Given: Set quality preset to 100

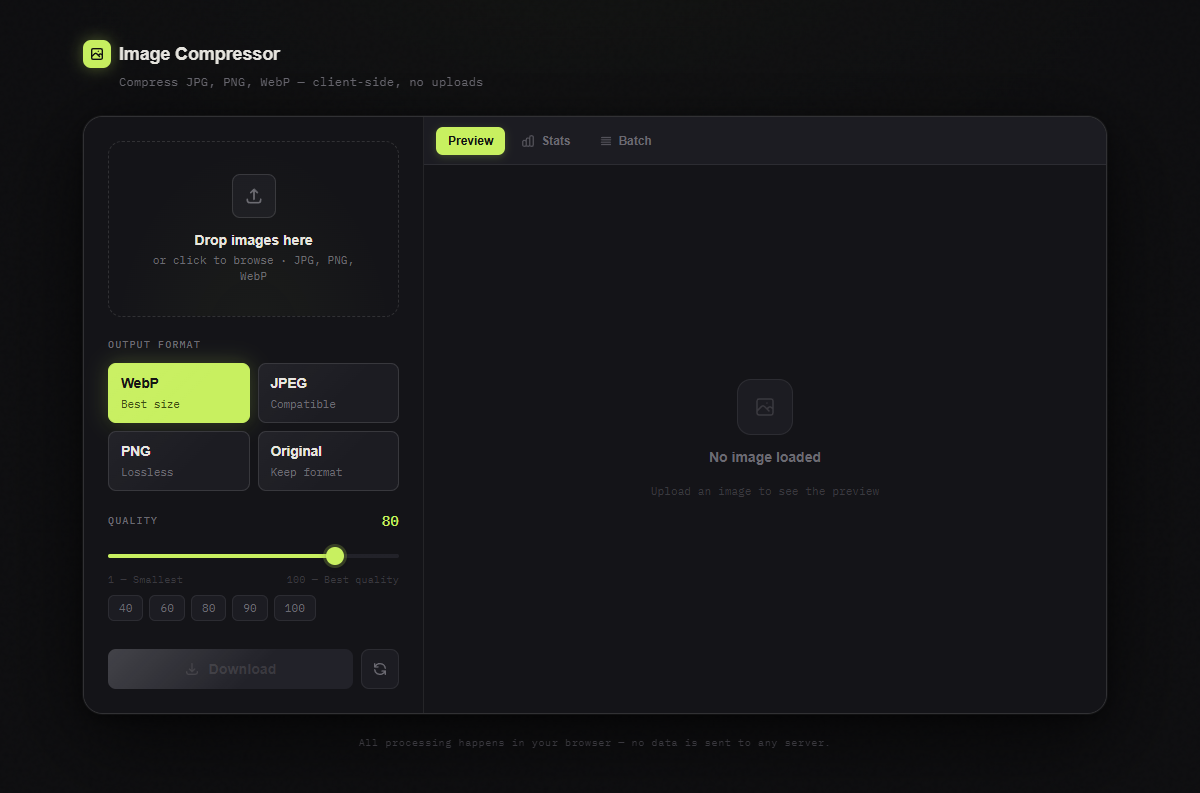Looking at the screenshot, I should tap(295, 608).
